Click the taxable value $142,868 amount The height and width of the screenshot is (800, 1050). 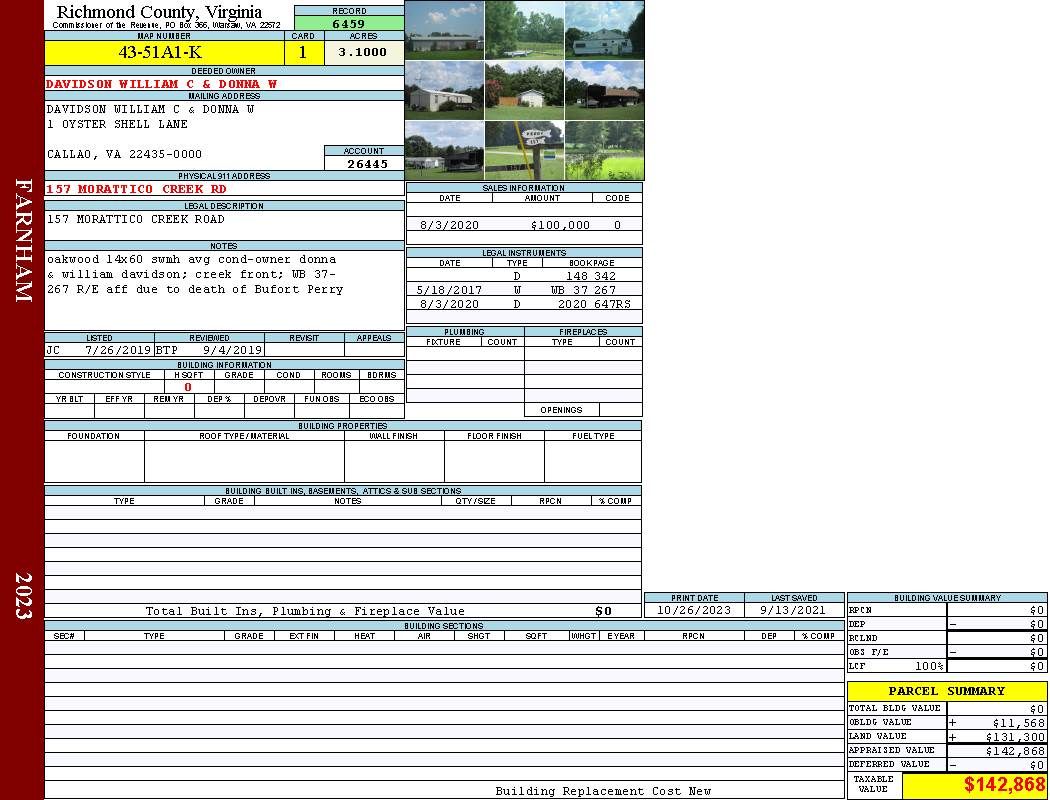1003,785
